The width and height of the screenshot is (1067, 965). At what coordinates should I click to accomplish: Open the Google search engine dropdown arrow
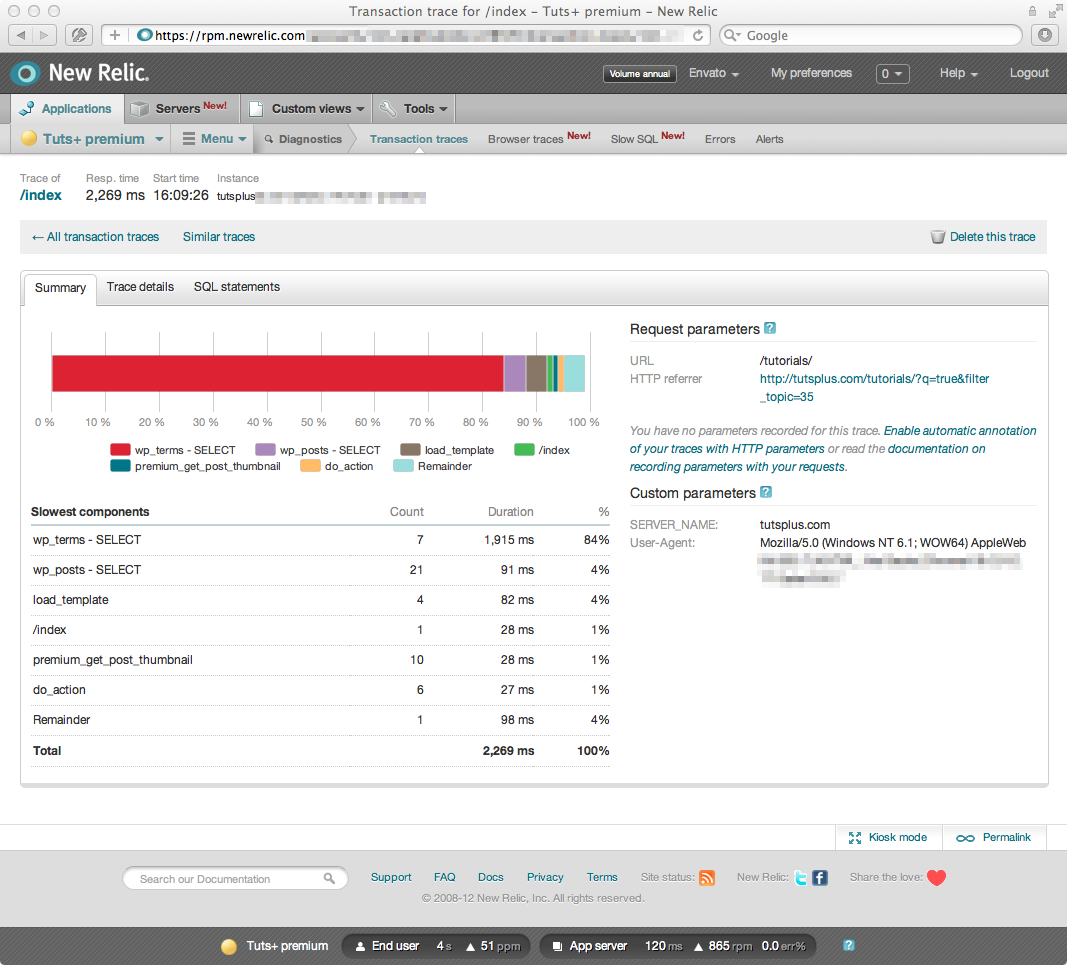tap(732, 35)
